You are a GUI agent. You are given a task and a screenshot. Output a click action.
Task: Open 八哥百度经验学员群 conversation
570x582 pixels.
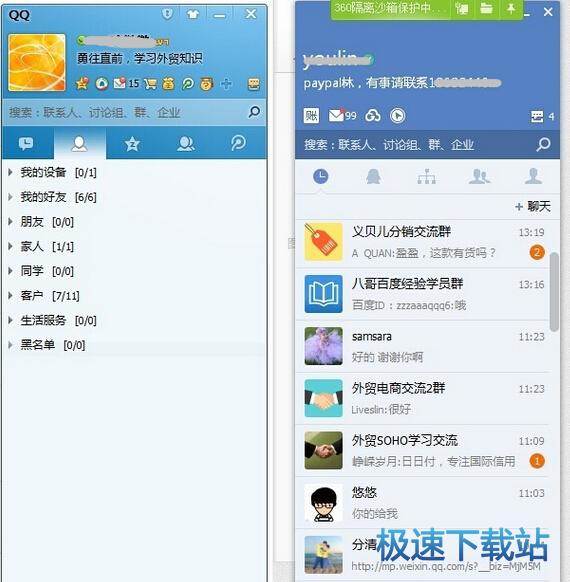click(x=423, y=294)
